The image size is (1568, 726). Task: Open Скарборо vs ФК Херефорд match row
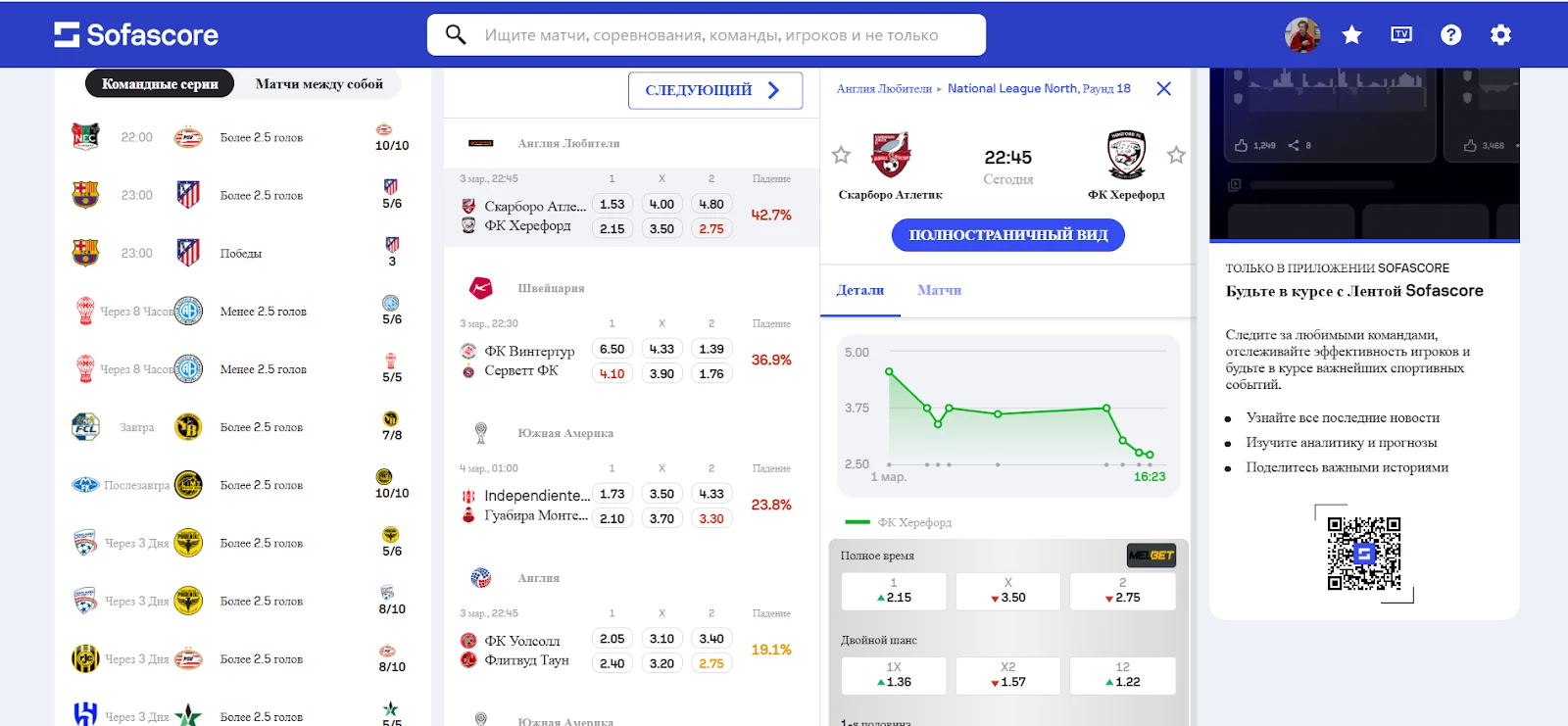pyautogui.click(x=631, y=208)
